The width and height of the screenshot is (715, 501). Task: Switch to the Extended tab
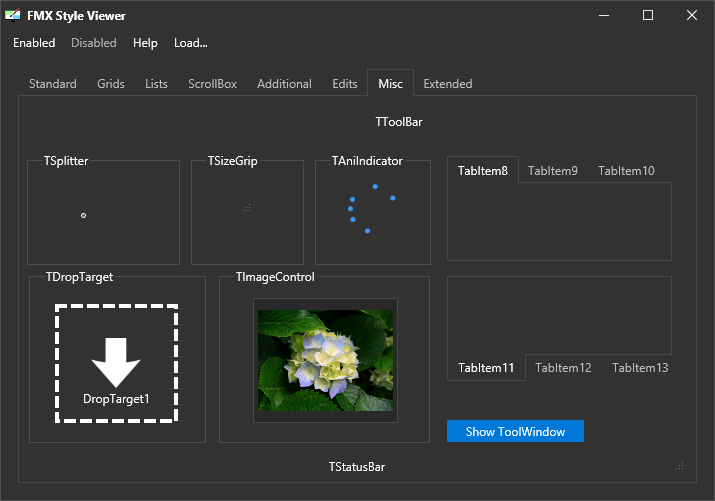tap(448, 84)
